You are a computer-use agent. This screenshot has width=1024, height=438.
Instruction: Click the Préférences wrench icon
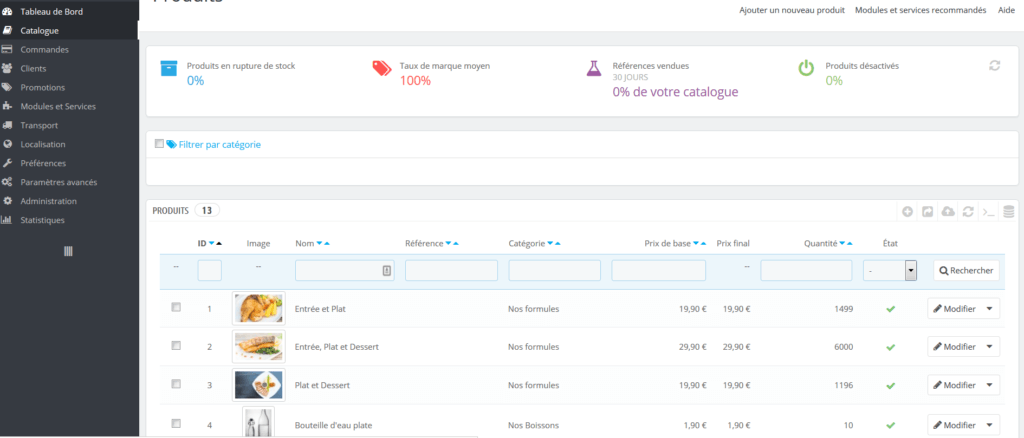click(7, 163)
